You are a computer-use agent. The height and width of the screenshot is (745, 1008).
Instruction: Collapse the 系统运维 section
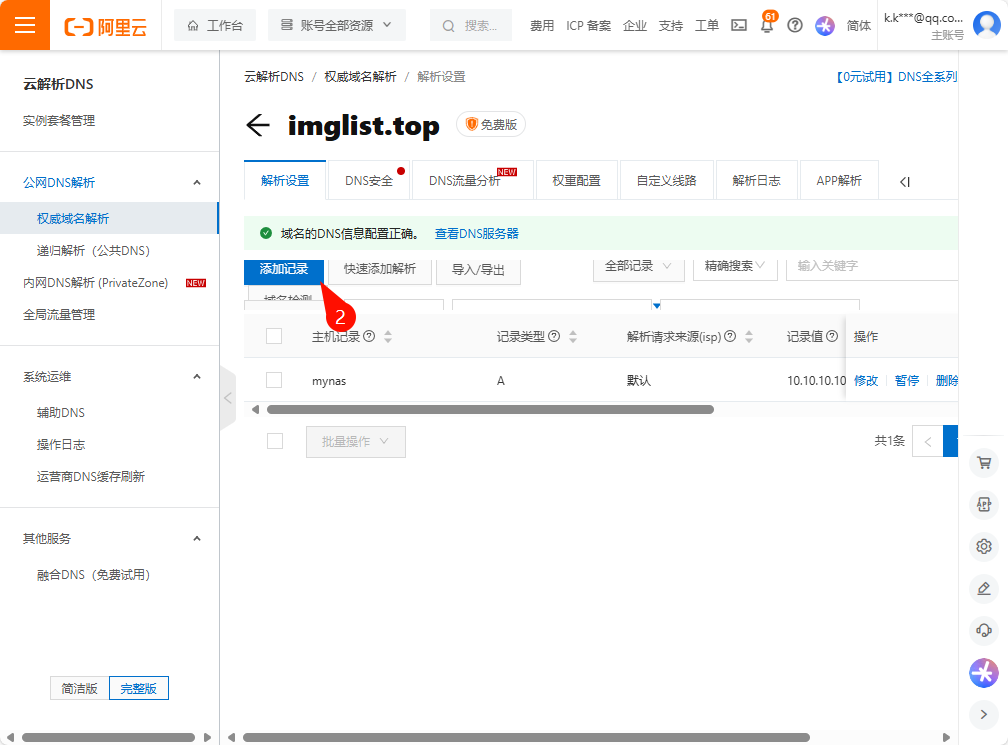197,377
